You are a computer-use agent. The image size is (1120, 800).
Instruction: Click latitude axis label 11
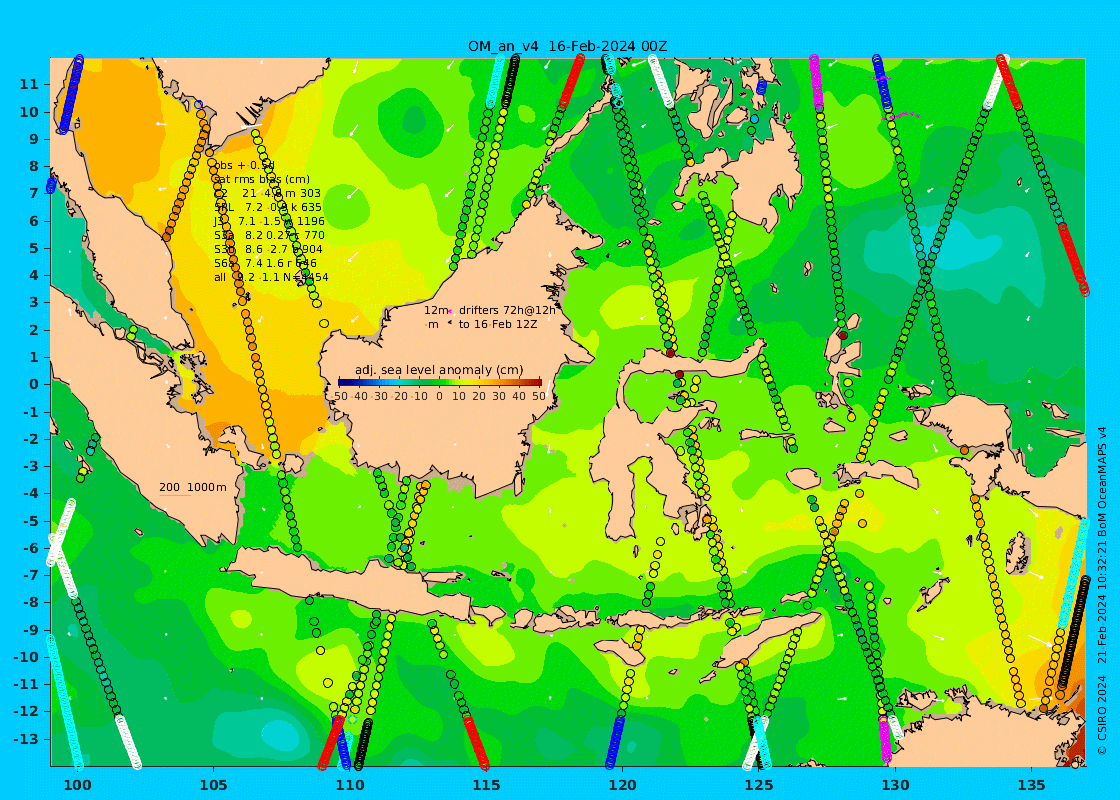pos(29,84)
